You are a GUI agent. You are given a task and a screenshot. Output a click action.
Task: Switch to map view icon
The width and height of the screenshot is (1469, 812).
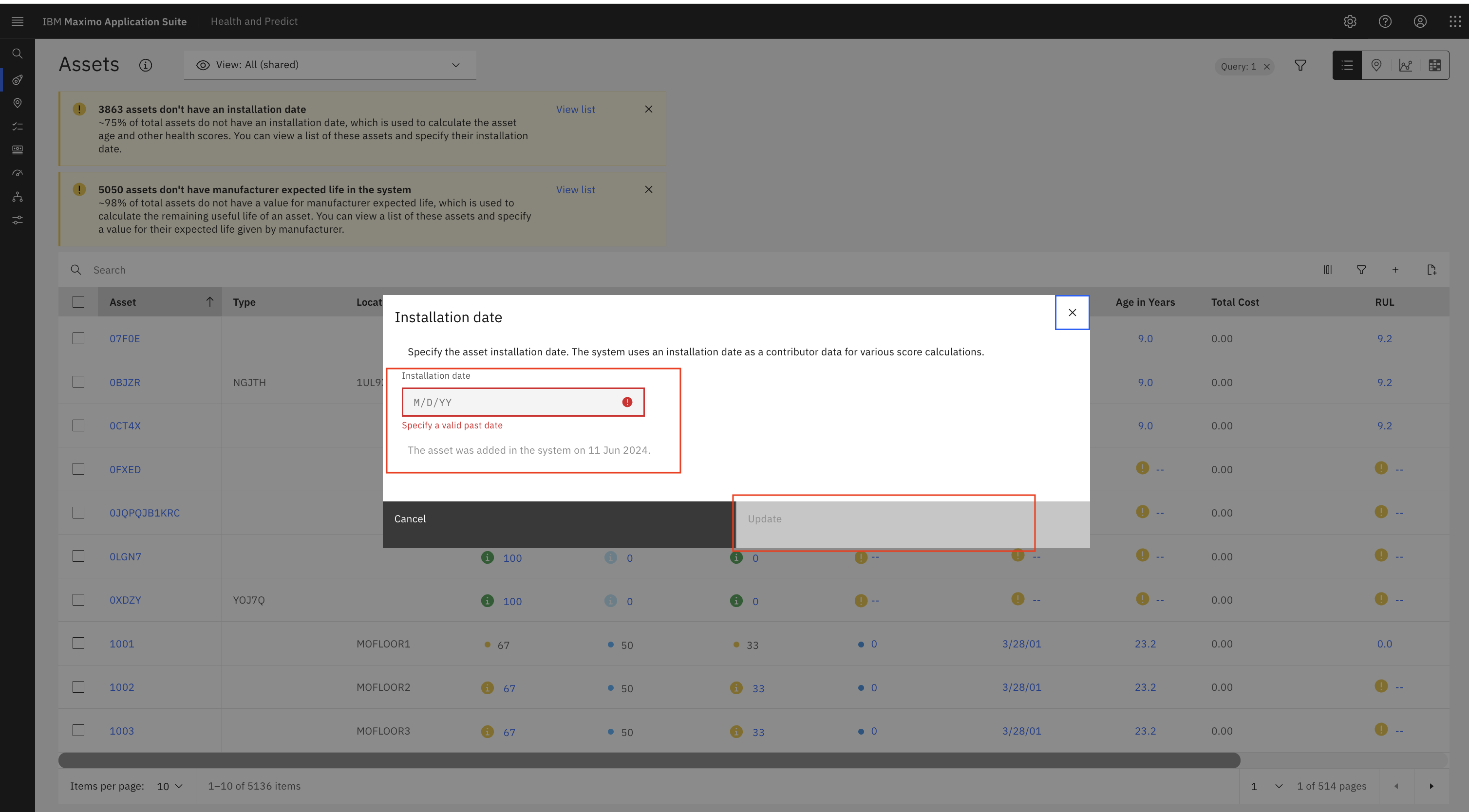pos(1376,65)
